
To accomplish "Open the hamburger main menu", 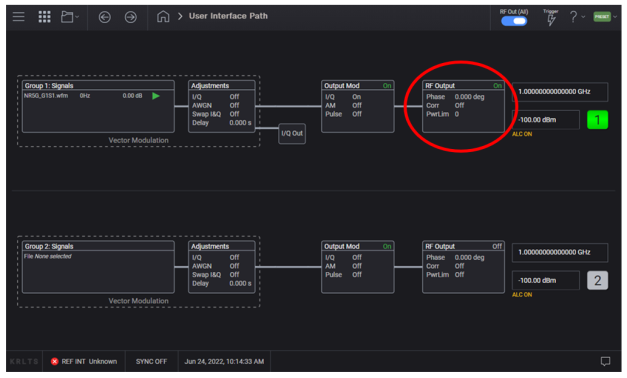I will (x=18, y=17).
